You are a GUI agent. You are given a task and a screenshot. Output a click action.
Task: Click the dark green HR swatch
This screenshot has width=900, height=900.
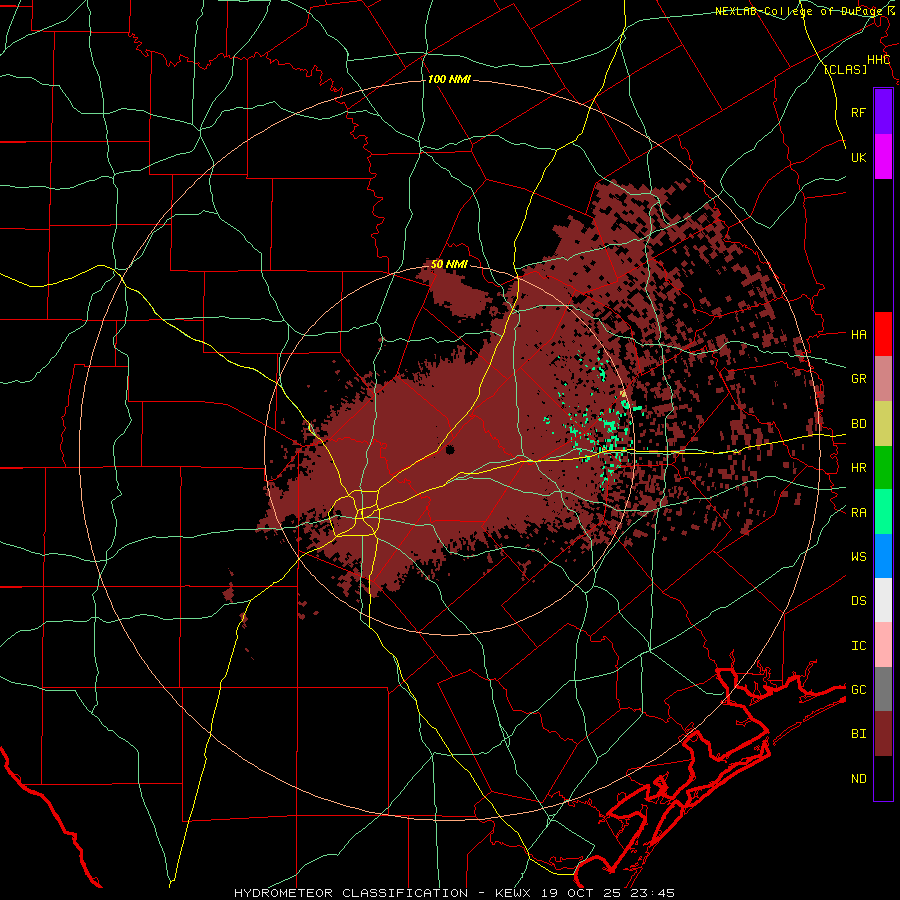click(883, 468)
